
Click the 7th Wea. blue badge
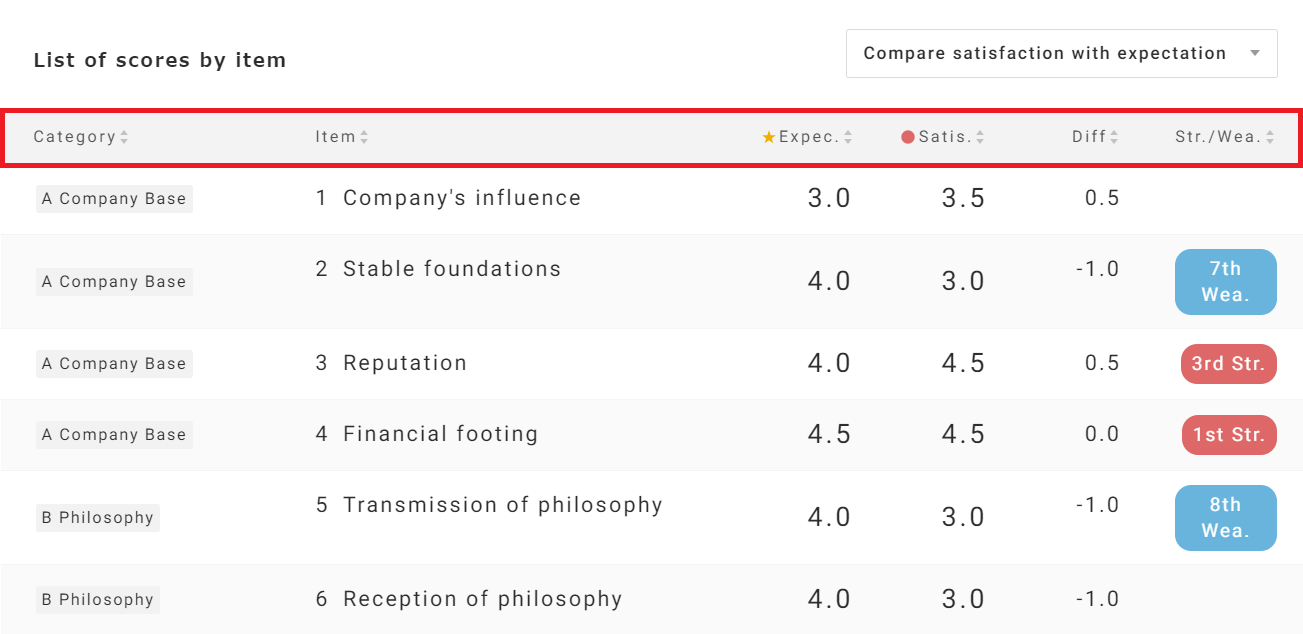[x=1225, y=282]
